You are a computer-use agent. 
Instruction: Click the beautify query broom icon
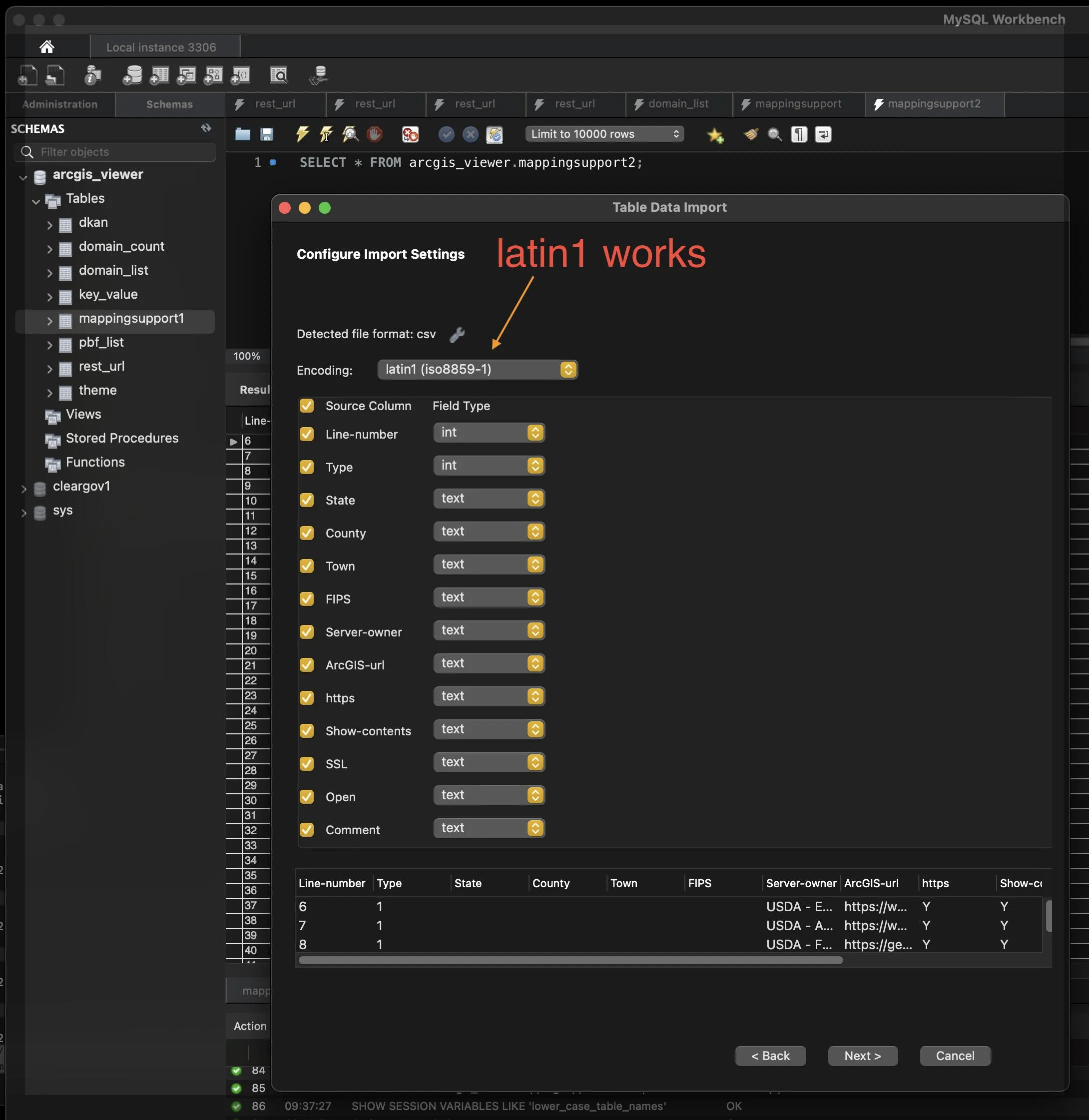click(750, 134)
